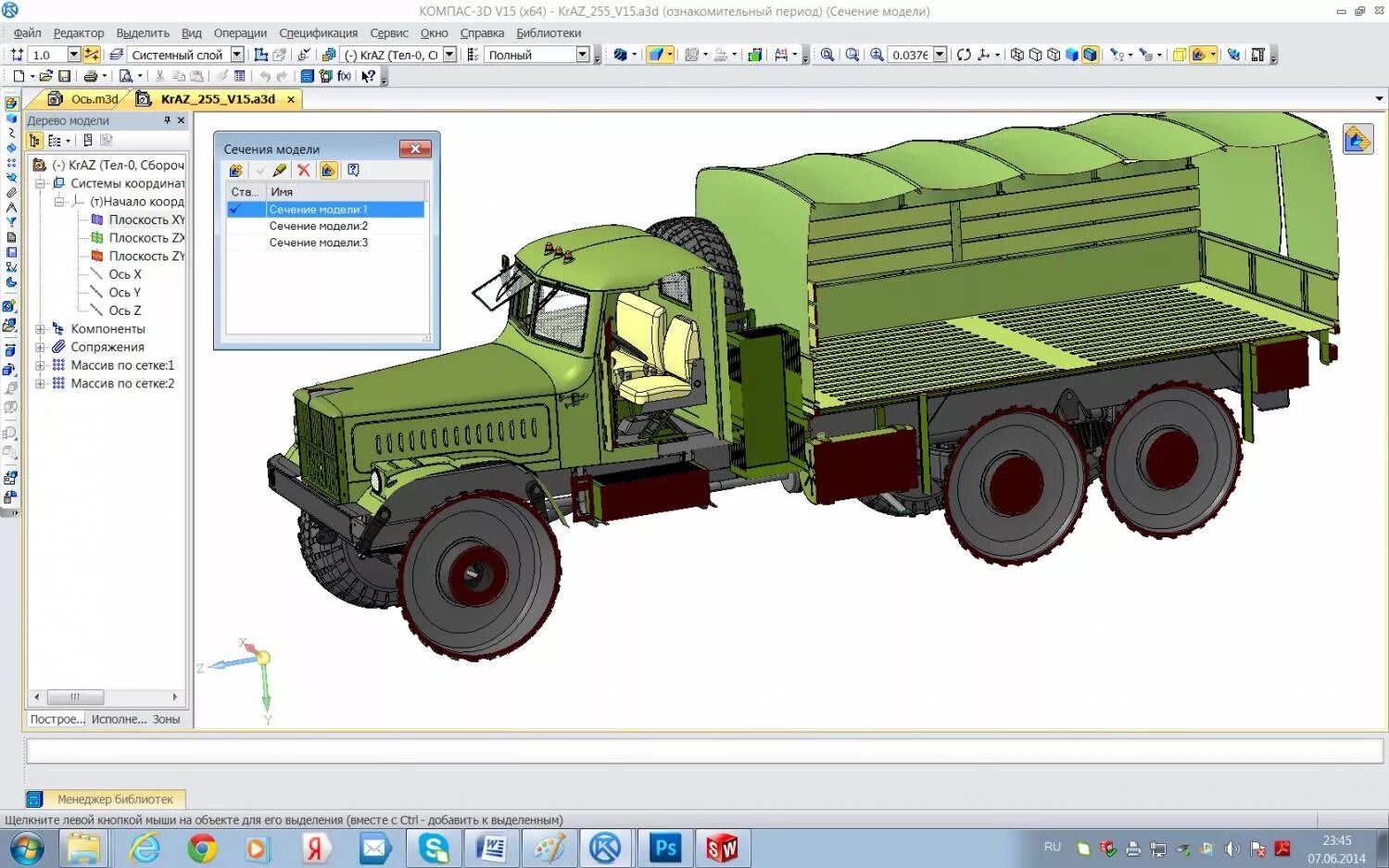Select Плоскость XY in the model tree
This screenshot has width=1389, height=868.
[146, 220]
